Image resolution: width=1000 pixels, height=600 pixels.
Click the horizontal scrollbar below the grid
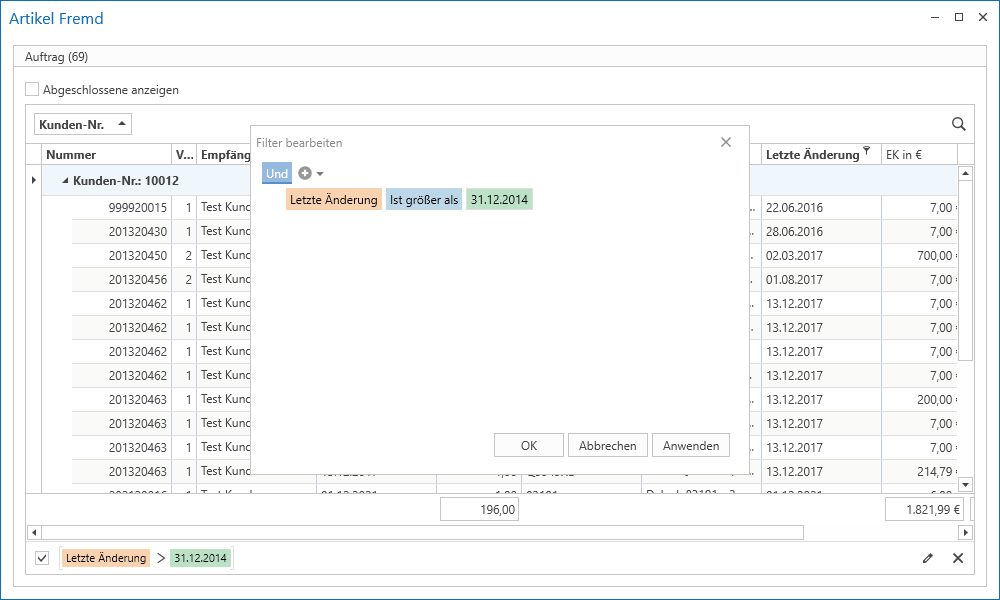pyautogui.click(x=420, y=533)
